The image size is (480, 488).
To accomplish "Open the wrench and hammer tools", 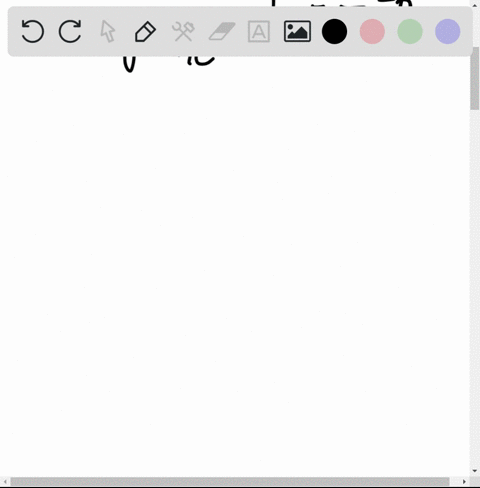I will point(183,31).
